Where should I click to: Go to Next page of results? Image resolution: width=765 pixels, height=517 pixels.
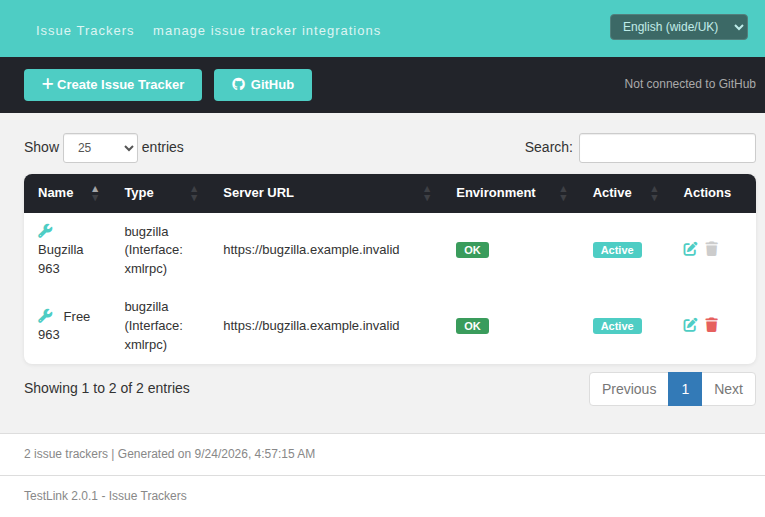[x=728, y=389]
